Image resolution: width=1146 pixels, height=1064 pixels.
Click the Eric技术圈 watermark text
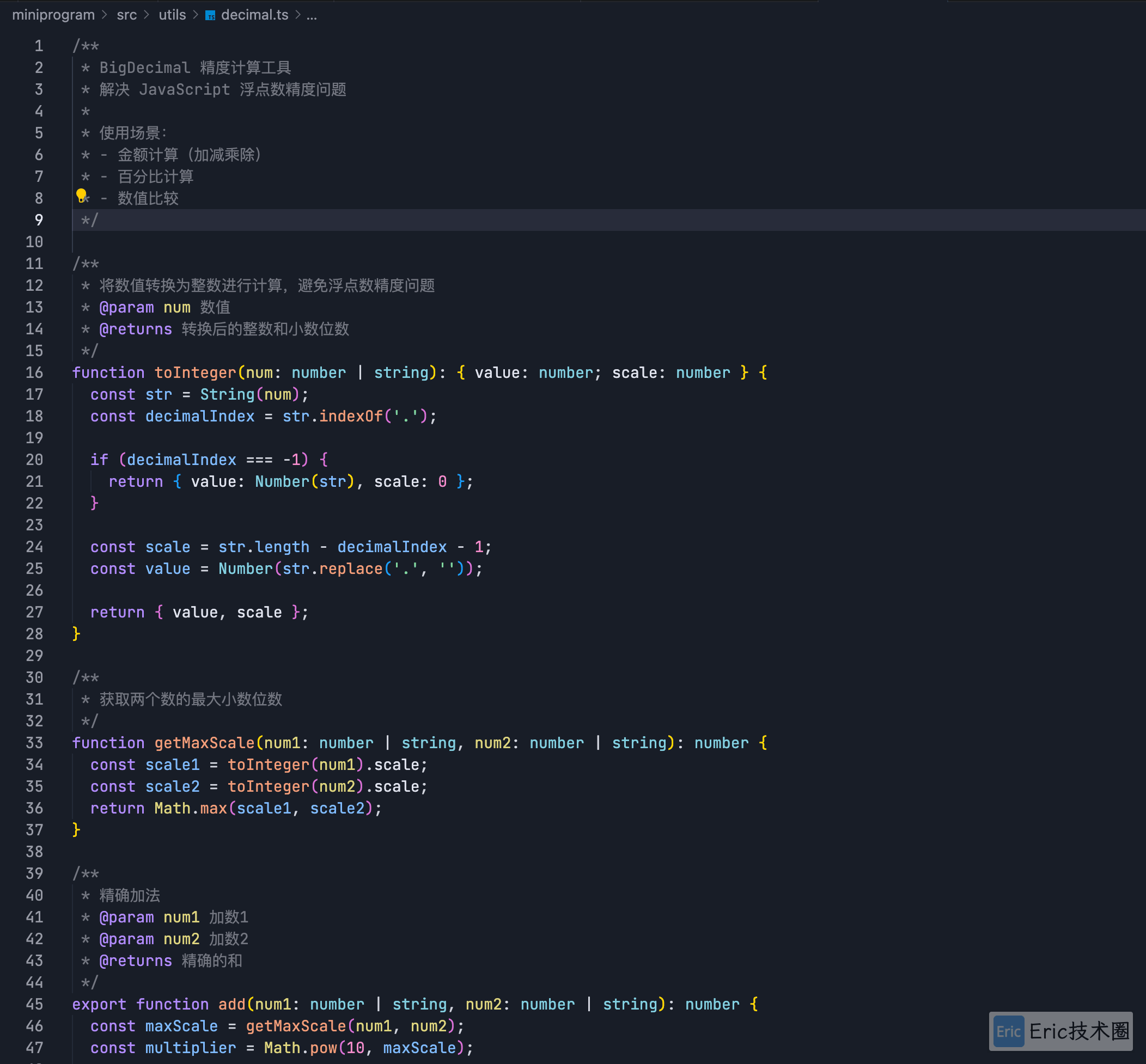pyautogui.click(x=1078, y=1031)
